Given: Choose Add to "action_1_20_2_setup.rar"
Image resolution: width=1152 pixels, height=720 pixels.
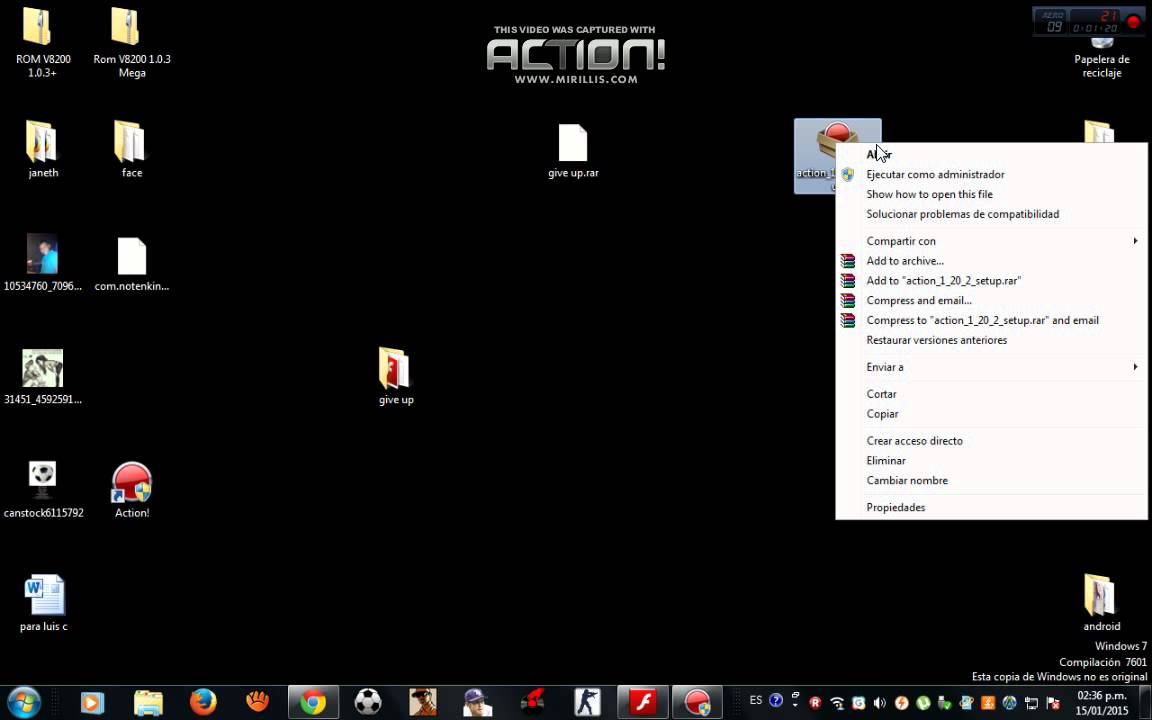Looking at the screenshot, I should pos(991,280).
